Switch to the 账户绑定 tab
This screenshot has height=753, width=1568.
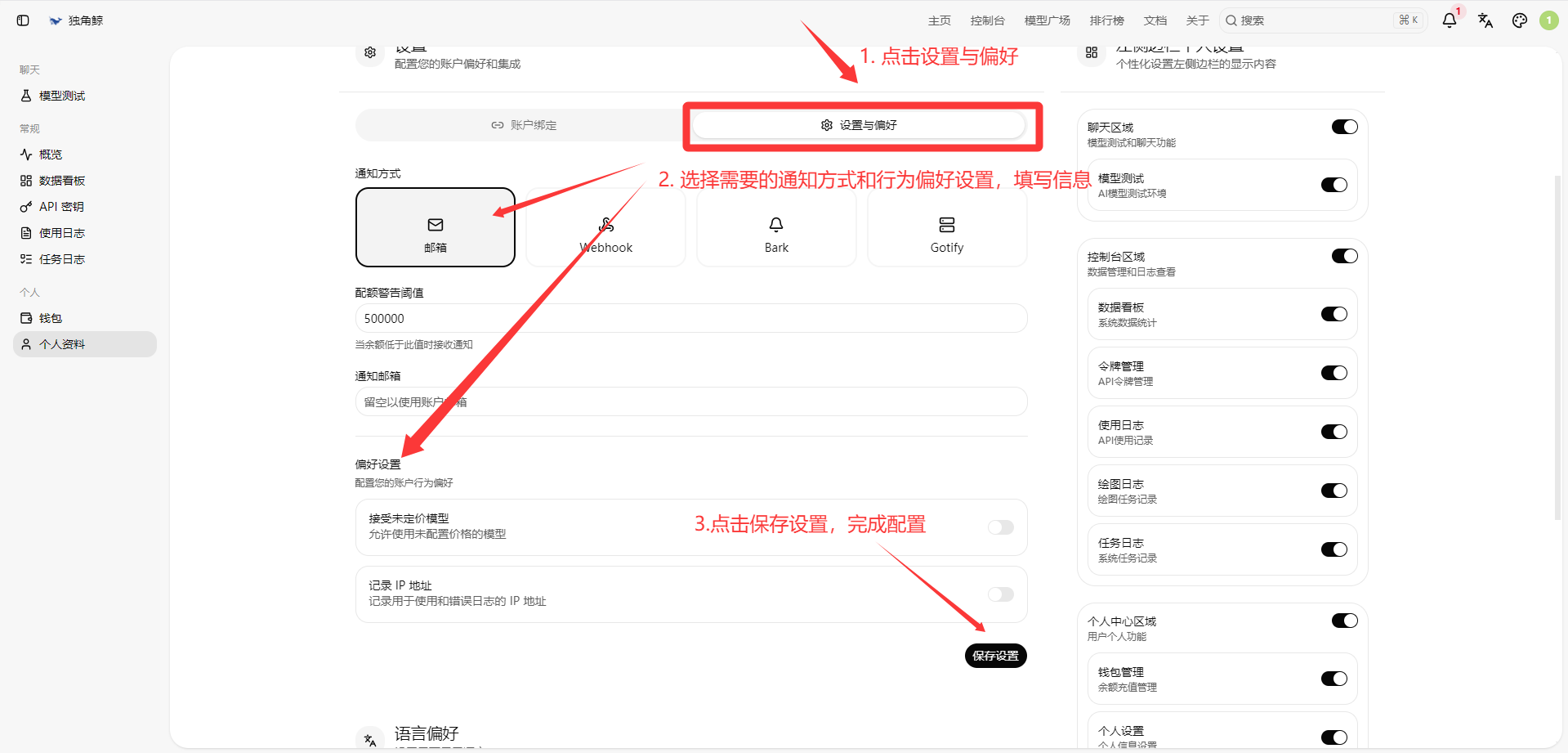(x=524, y=125)
